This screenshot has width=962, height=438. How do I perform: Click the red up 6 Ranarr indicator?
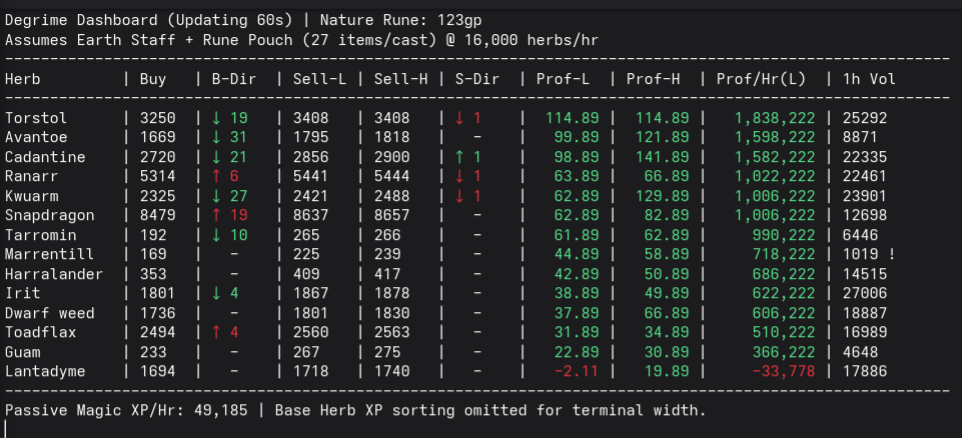(x=225, y=177)
